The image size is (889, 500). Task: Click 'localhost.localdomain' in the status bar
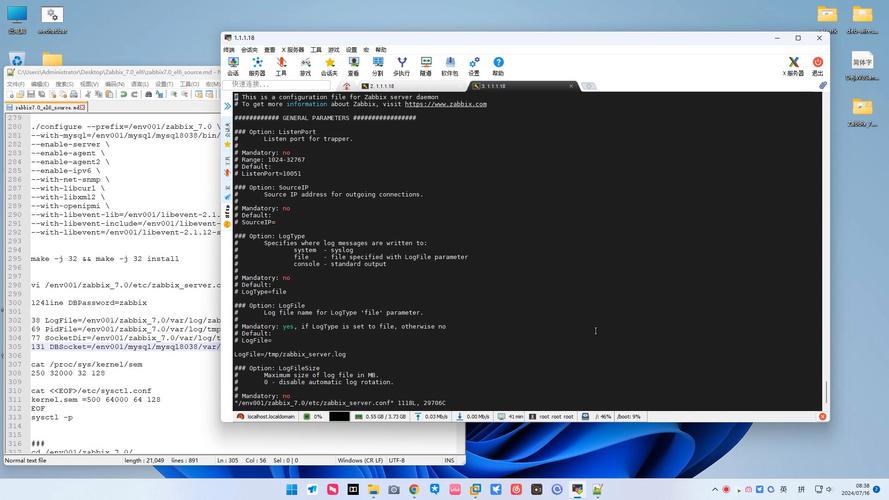pos(266,417)
